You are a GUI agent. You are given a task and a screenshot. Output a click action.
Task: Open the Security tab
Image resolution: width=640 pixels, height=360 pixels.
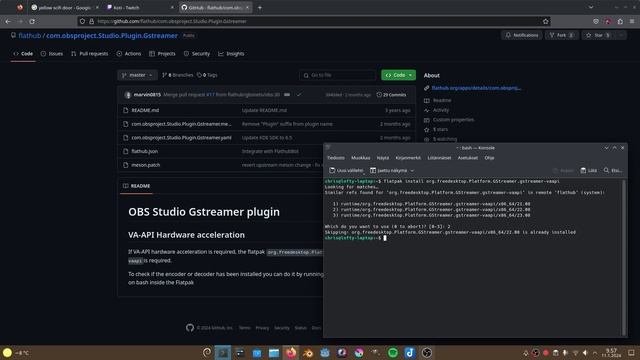click(197, 53)
